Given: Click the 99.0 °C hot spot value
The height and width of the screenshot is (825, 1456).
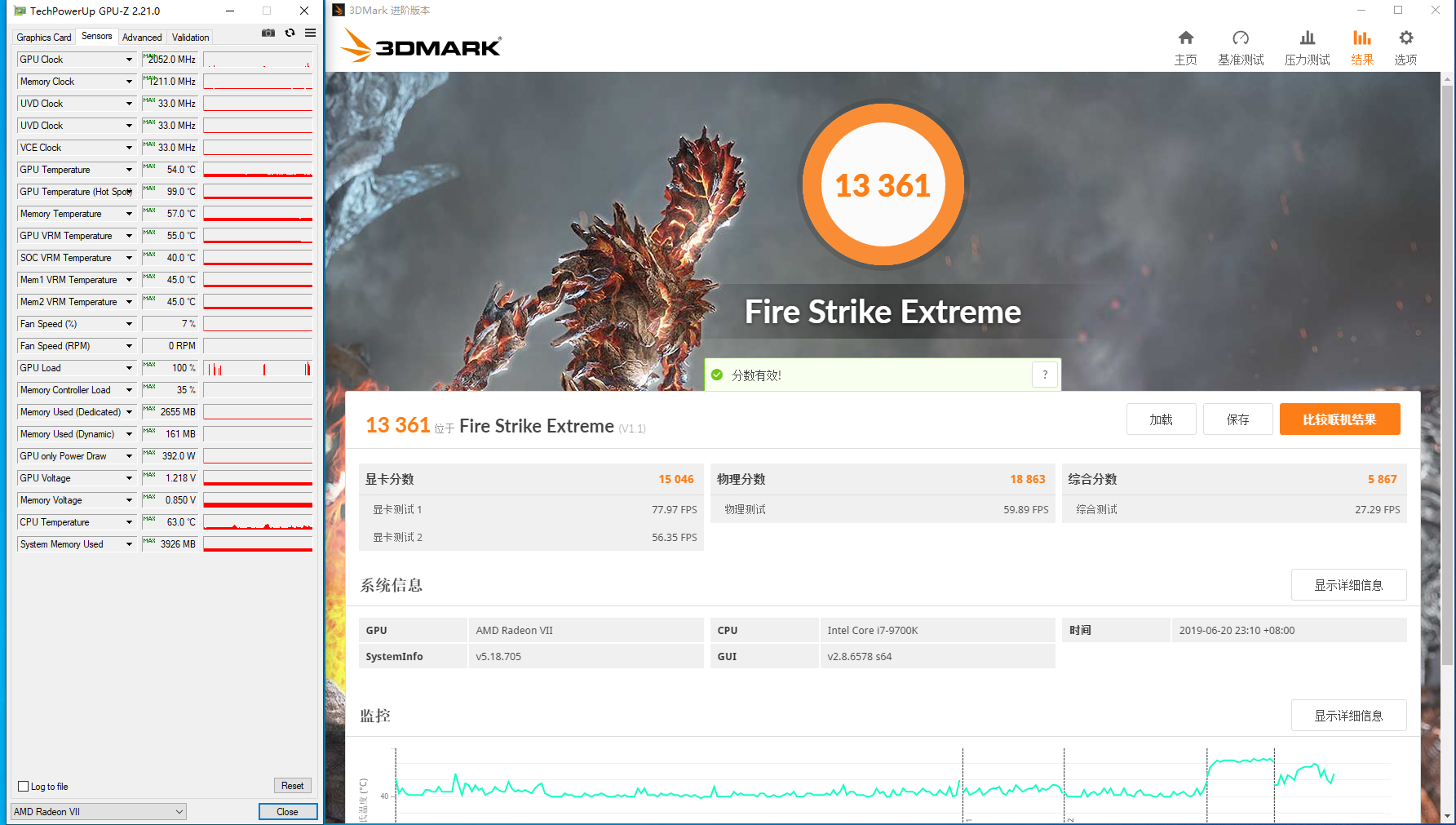Looking at the screenshot, I should 170,192.
